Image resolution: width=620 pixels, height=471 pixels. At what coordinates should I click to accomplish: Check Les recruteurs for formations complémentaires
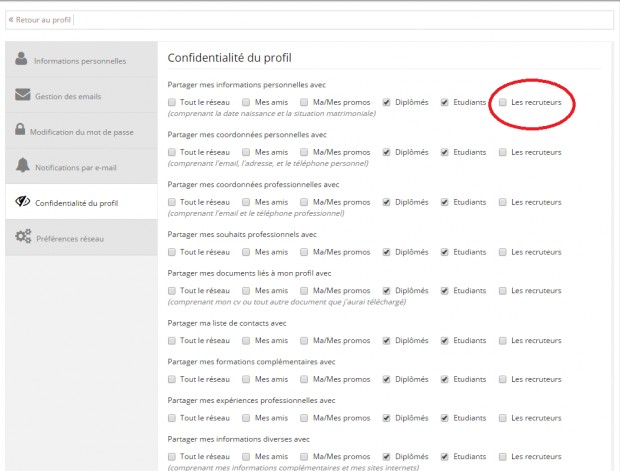point(503,379)
